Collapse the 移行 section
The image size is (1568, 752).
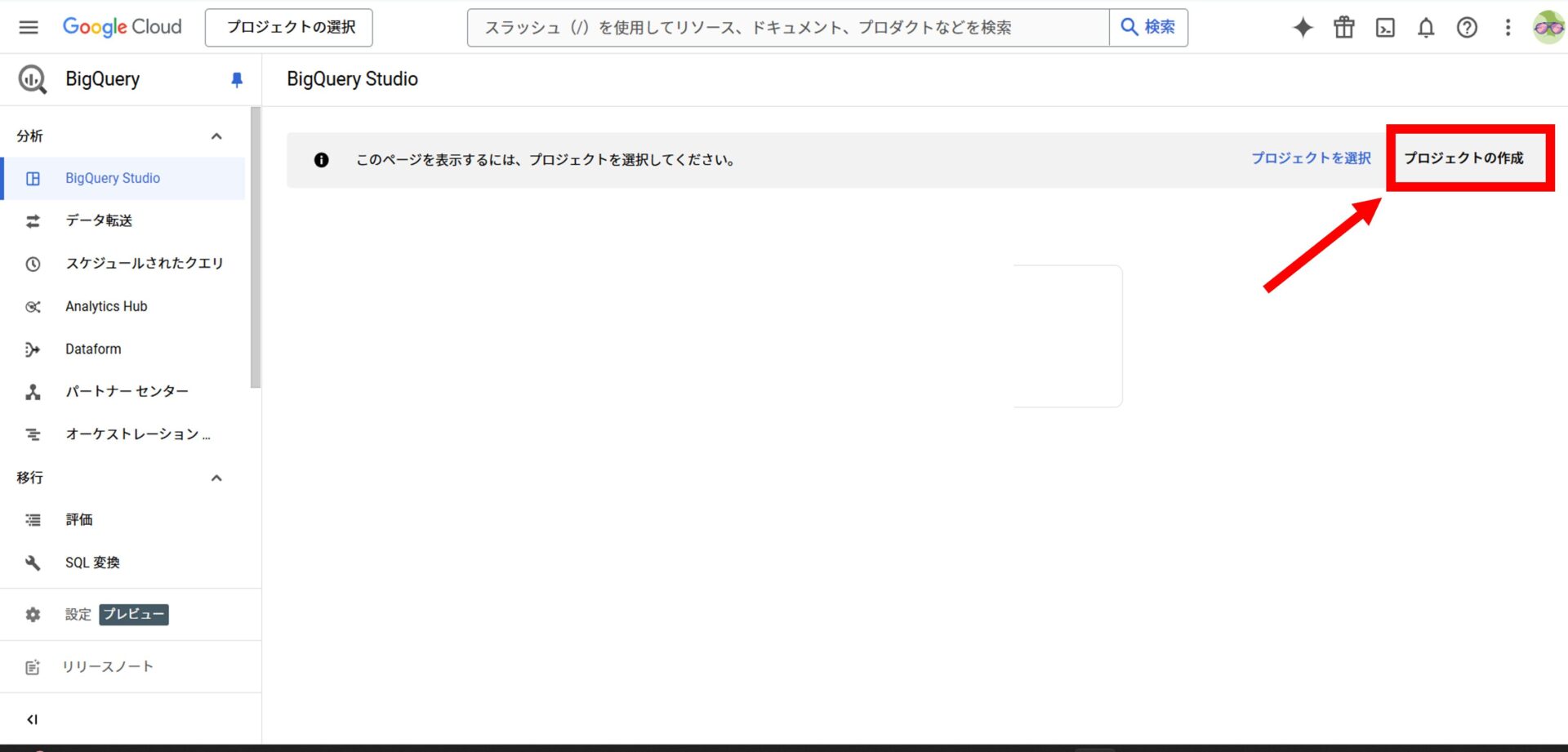coord(216,478)
